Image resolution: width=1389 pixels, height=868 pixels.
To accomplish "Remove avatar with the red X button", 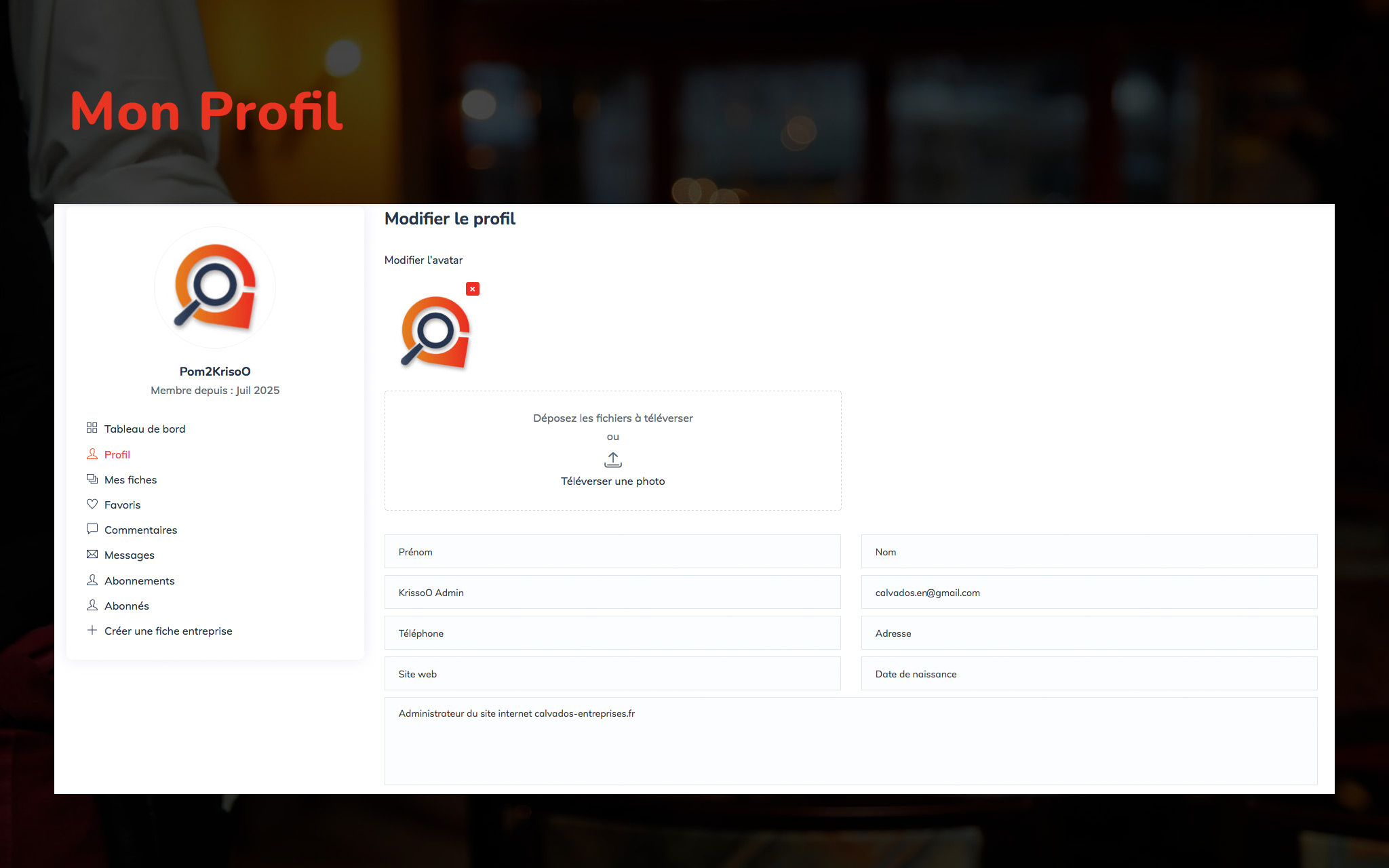I will tap(473, 289).
